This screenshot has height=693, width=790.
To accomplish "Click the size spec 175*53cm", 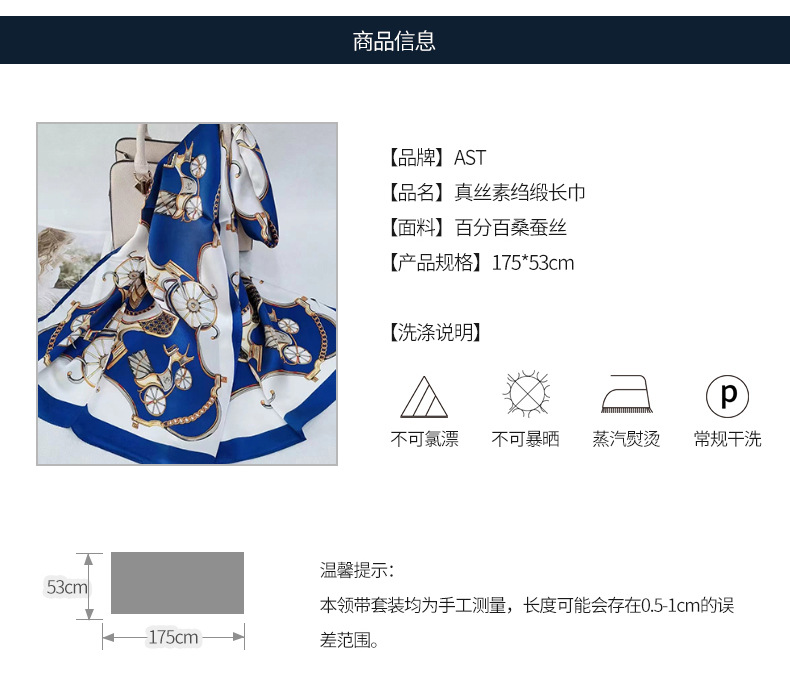I will click(533, 263).
